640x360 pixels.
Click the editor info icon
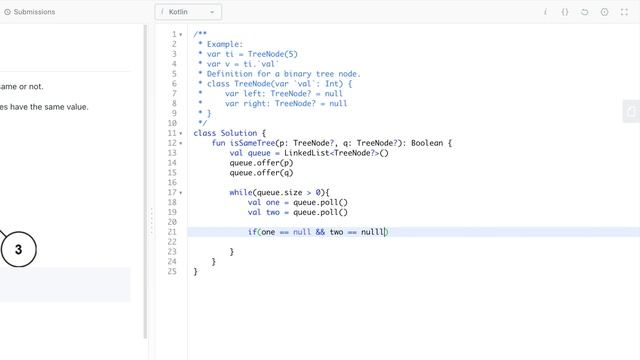point(545,12)
